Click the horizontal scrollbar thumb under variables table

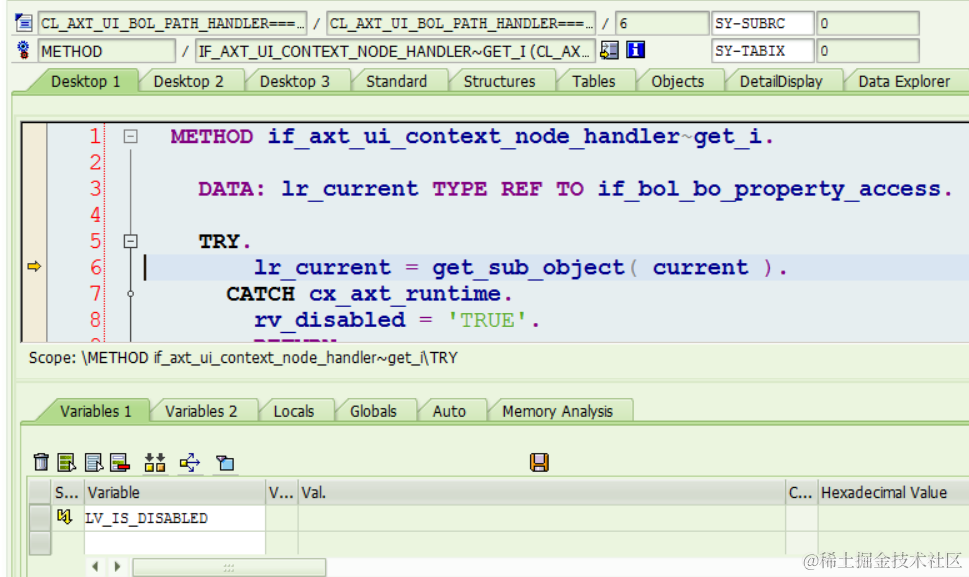click(x=229, y=566)
